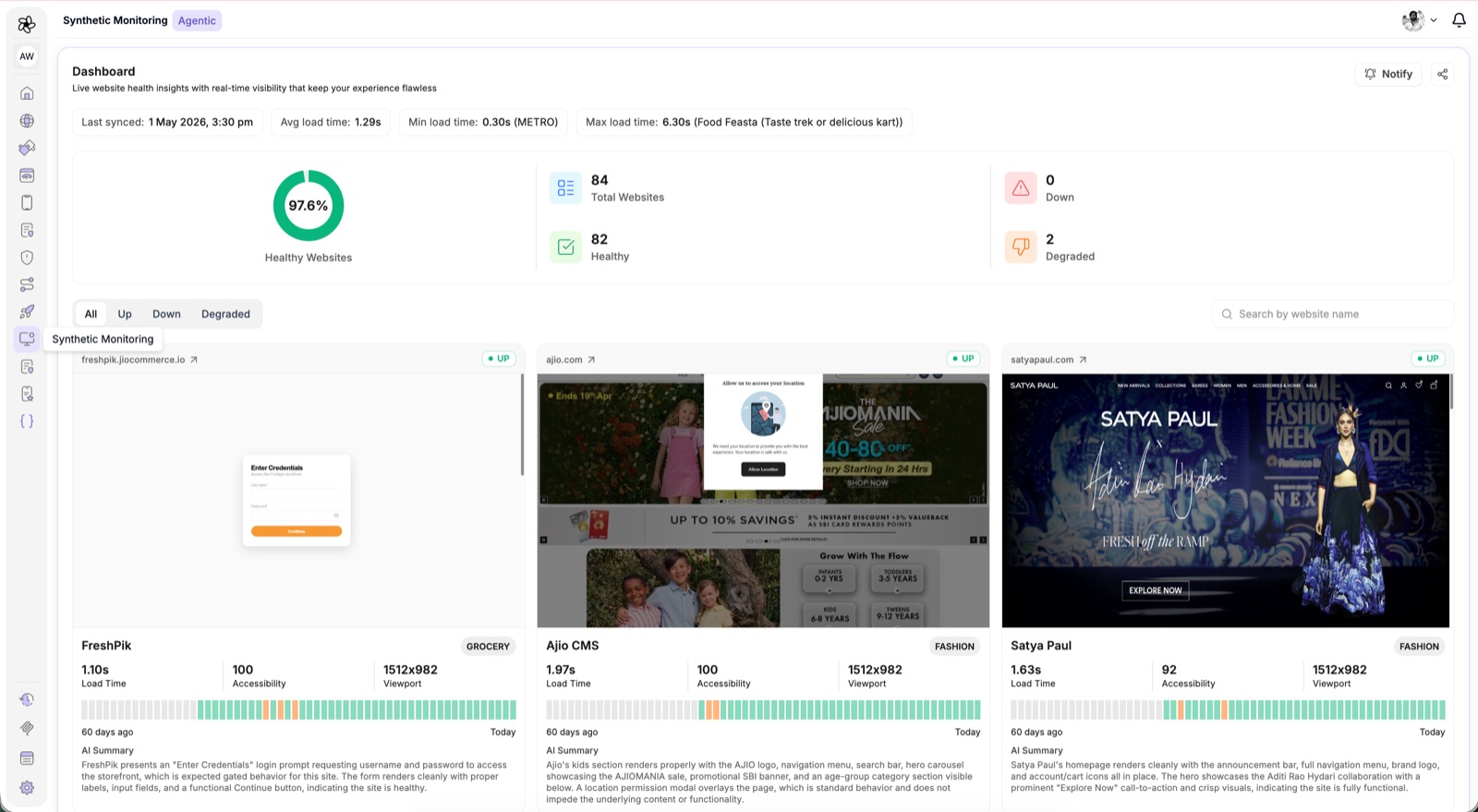1478x812 pixels.
Task: Click the GROCERY tag on FreshPik card
Action: (x=488, y=647)
